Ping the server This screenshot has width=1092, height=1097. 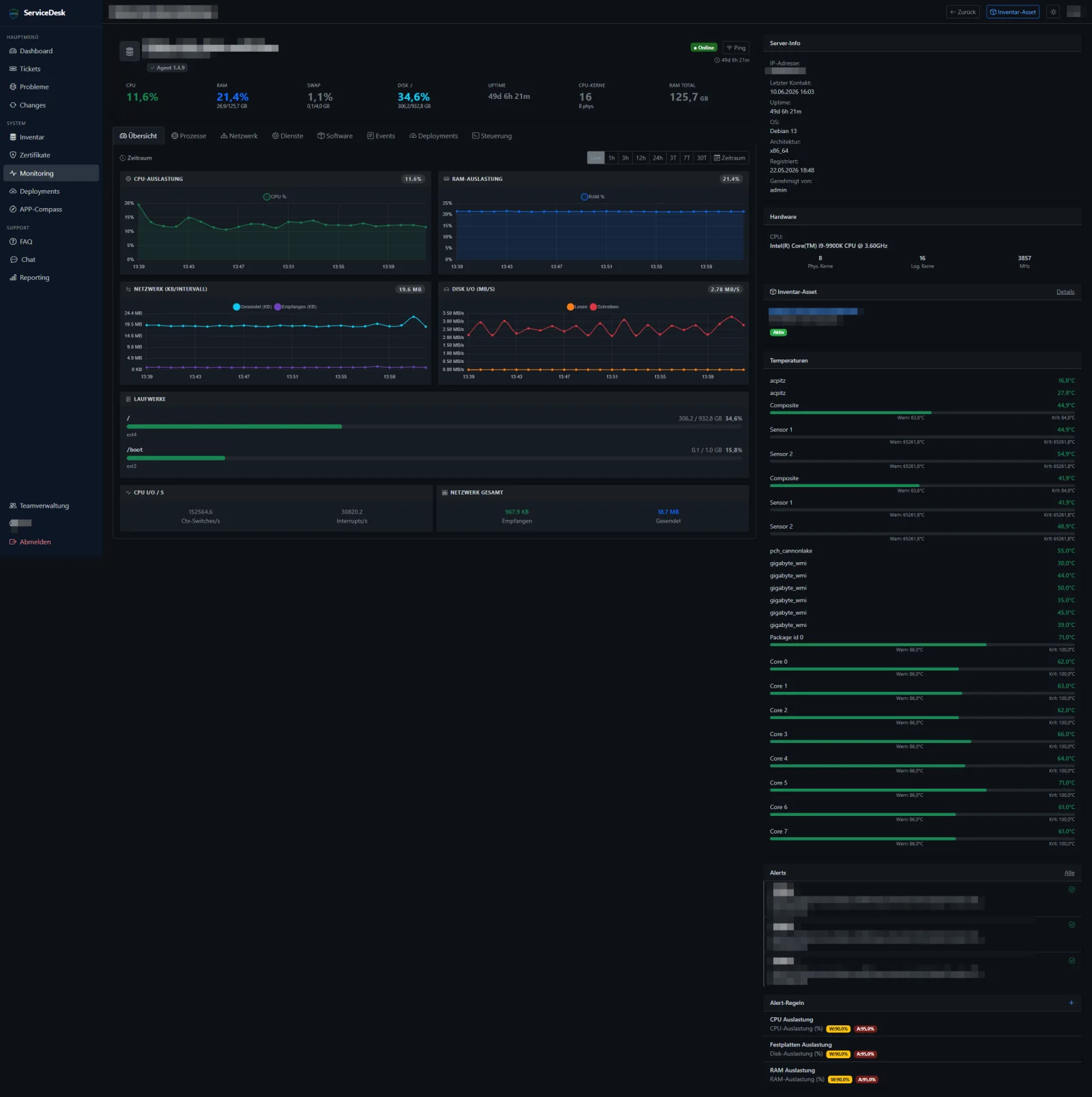click(x=736, y=48)
